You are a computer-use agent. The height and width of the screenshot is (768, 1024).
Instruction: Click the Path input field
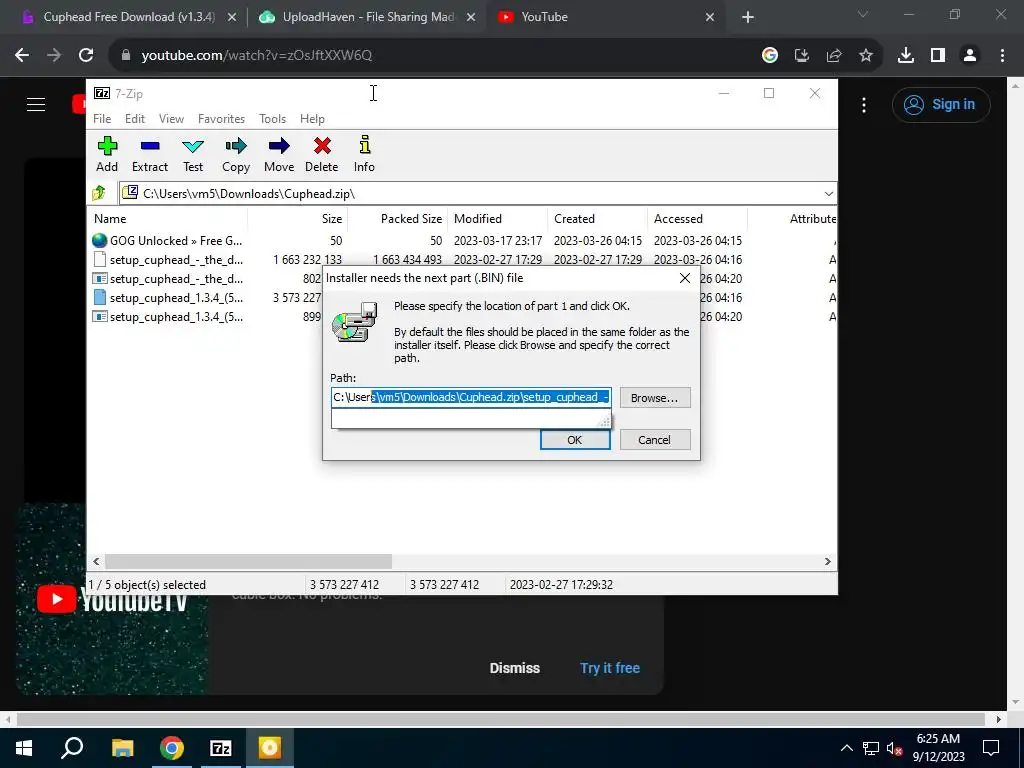click(x=471, y=397)
